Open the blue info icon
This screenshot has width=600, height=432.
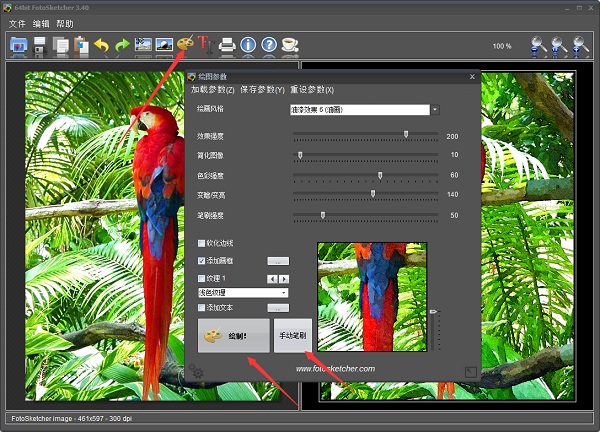(248, 45)
